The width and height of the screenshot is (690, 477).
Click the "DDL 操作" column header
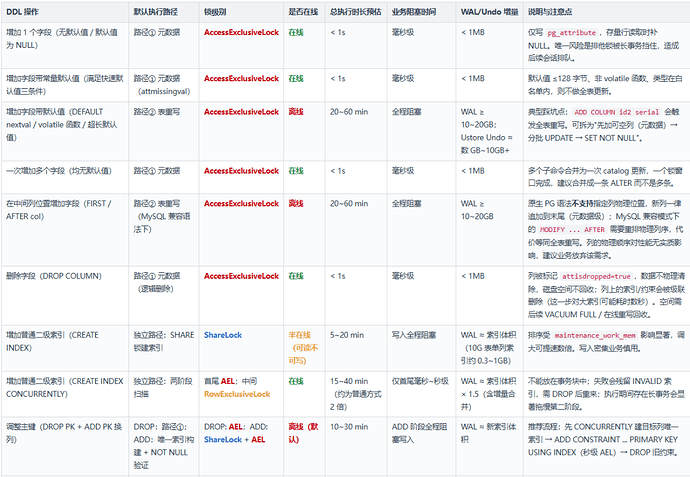click(x=65, y=12)
